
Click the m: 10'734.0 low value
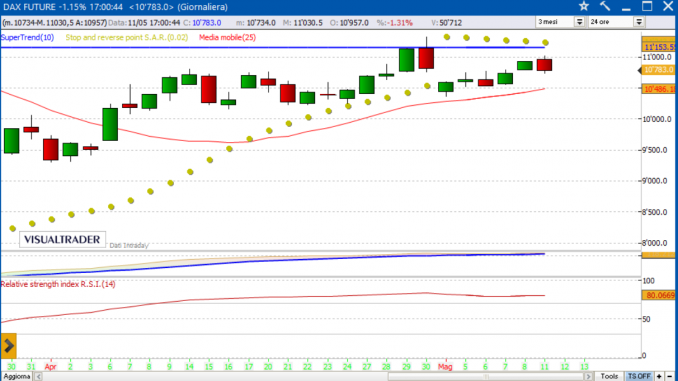(x=256, y=22)
